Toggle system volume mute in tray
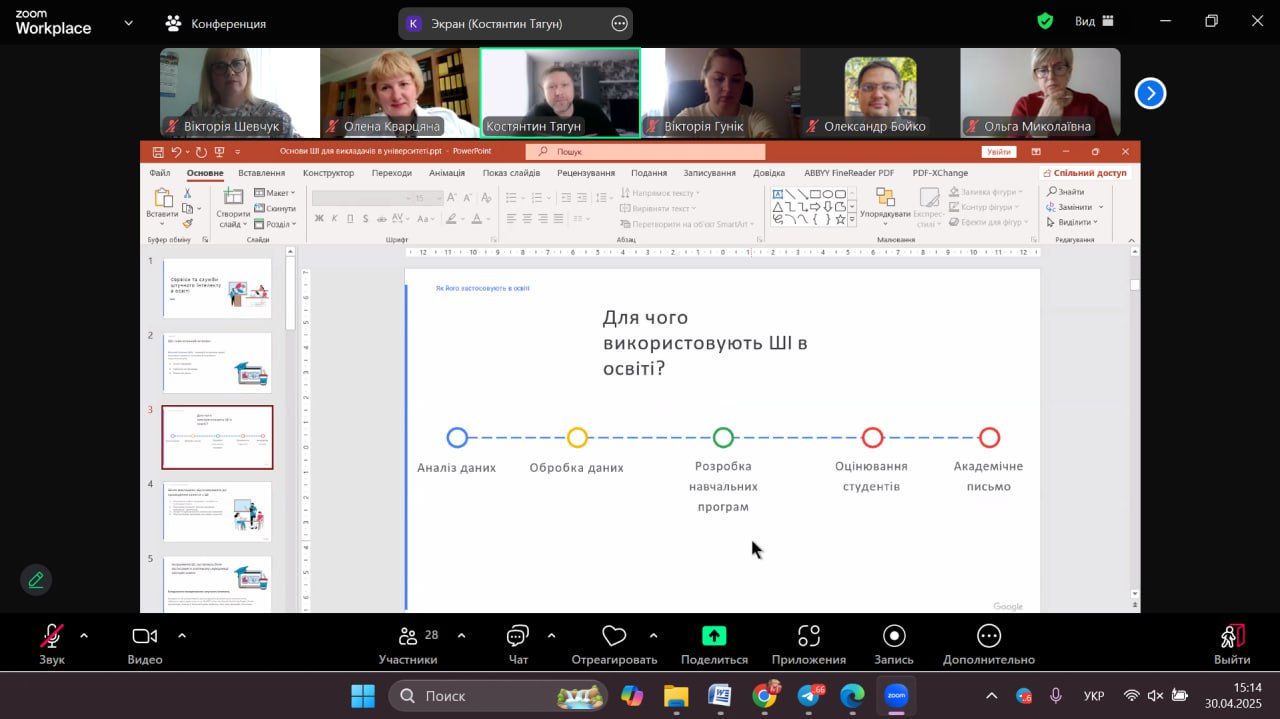 1155,696
